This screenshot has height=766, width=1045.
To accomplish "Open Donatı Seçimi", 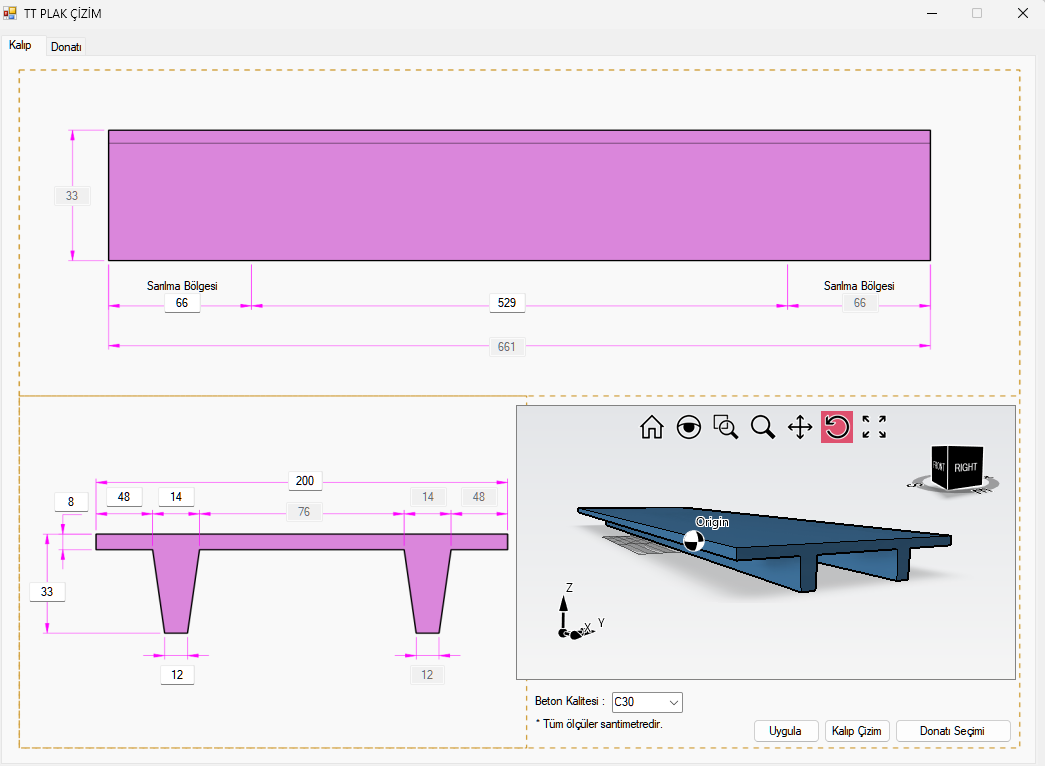I will (953, 731).
